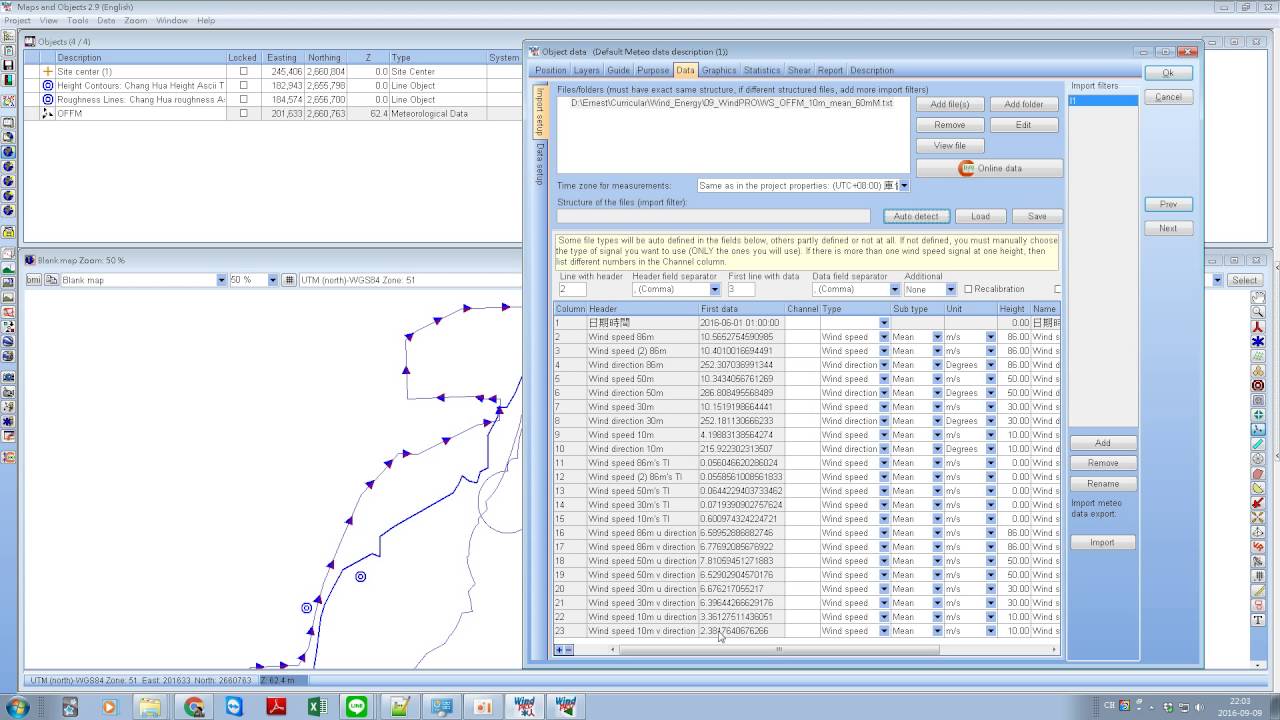The image size is (1280, 720).
Task: Click the column table horizontal scrollbar thumb
Action: point(779,650)
